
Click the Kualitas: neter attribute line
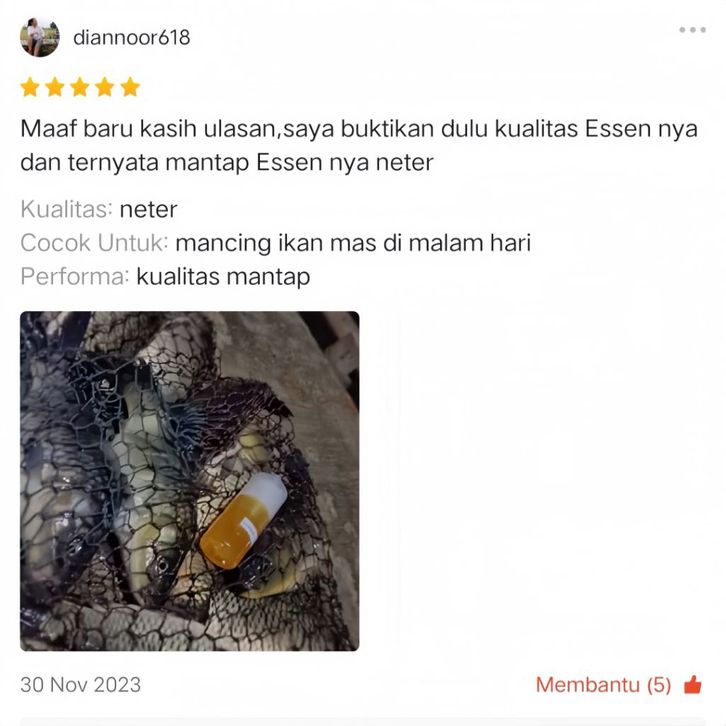[x=99, y=209]
